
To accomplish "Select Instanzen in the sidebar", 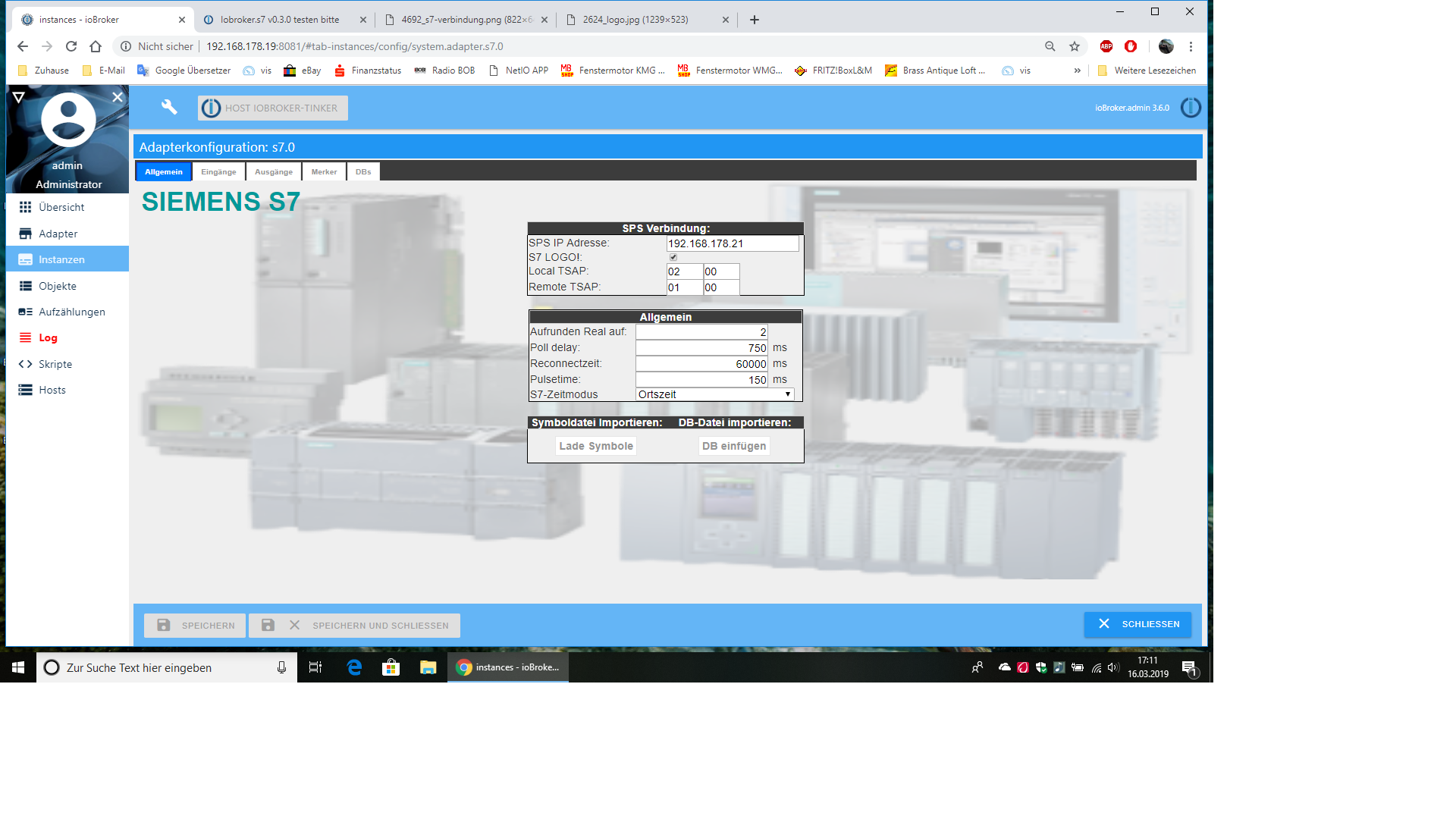I will [67, 259].
